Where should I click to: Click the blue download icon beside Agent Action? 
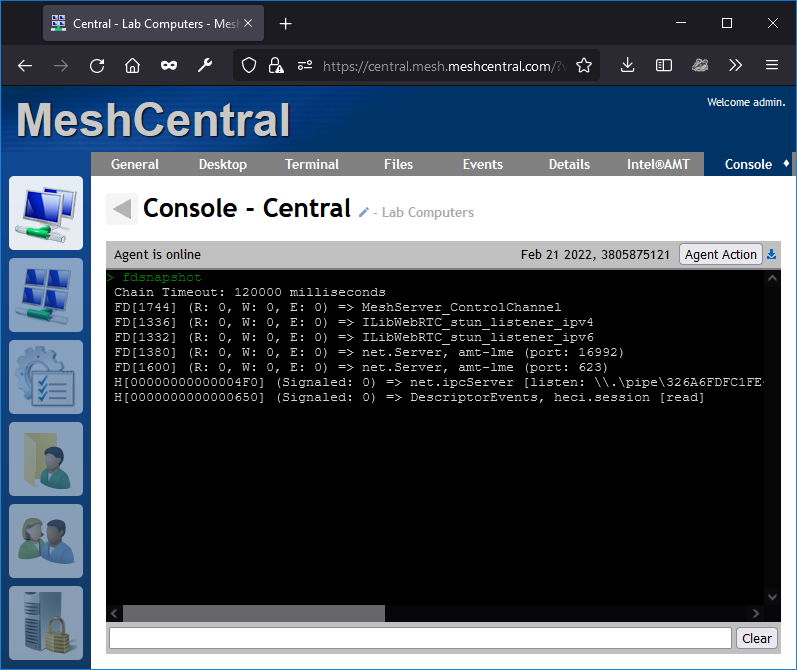[772, 254]
